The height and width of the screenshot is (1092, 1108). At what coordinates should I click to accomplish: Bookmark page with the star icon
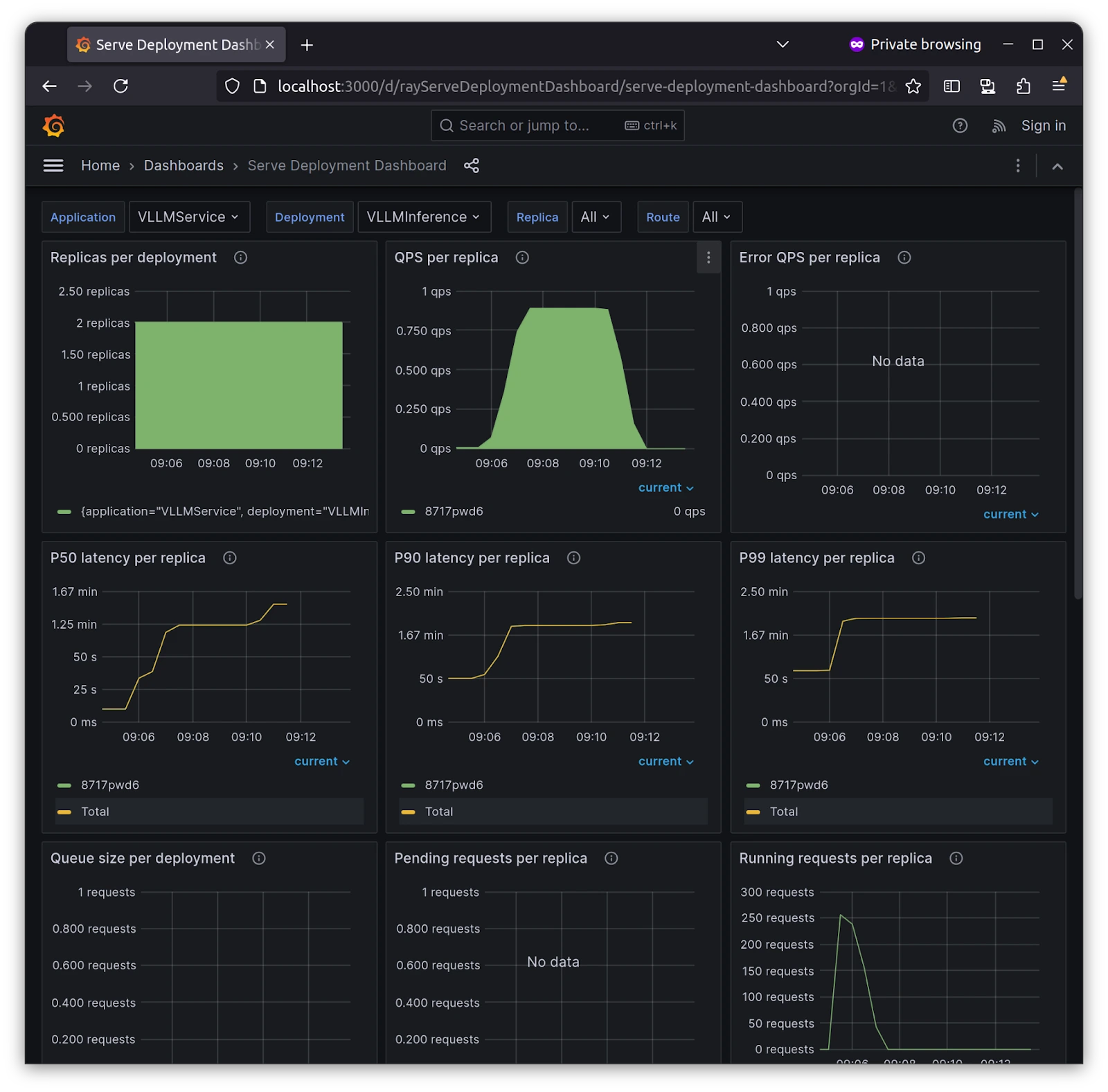(x=913, y=87)
